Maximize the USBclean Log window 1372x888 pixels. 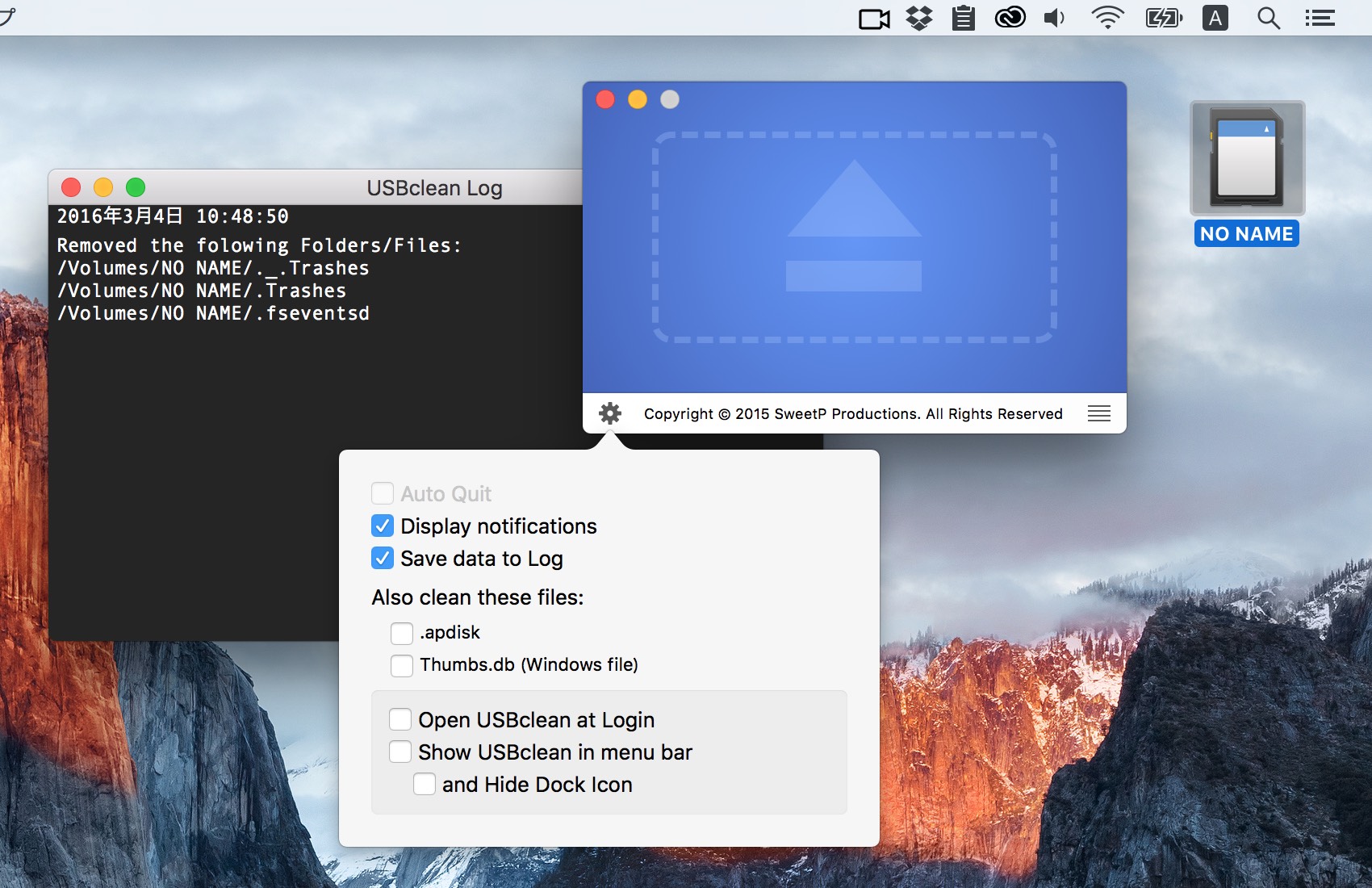pyautogui.click(x=136, y=187)
